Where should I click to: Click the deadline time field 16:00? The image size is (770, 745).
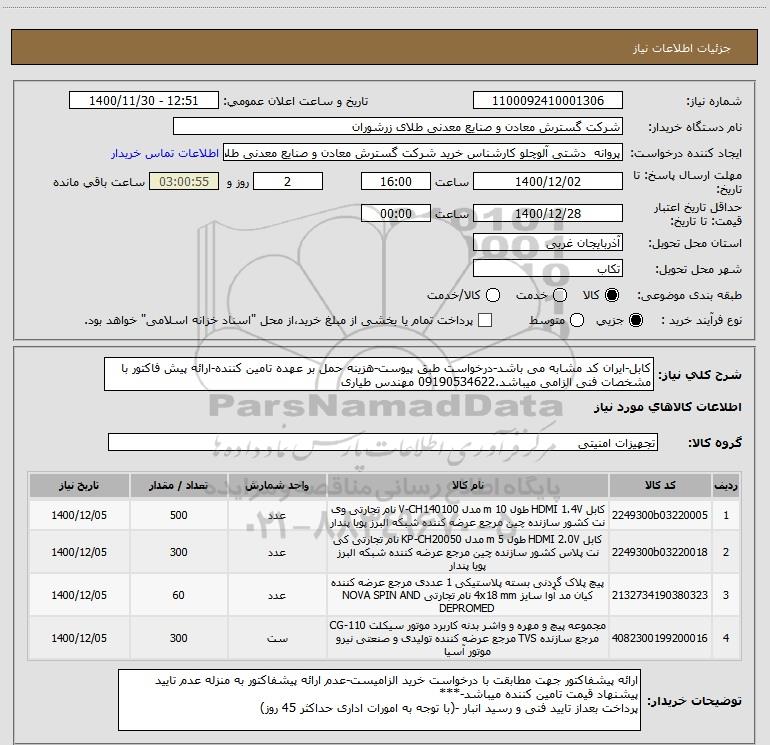396,182
